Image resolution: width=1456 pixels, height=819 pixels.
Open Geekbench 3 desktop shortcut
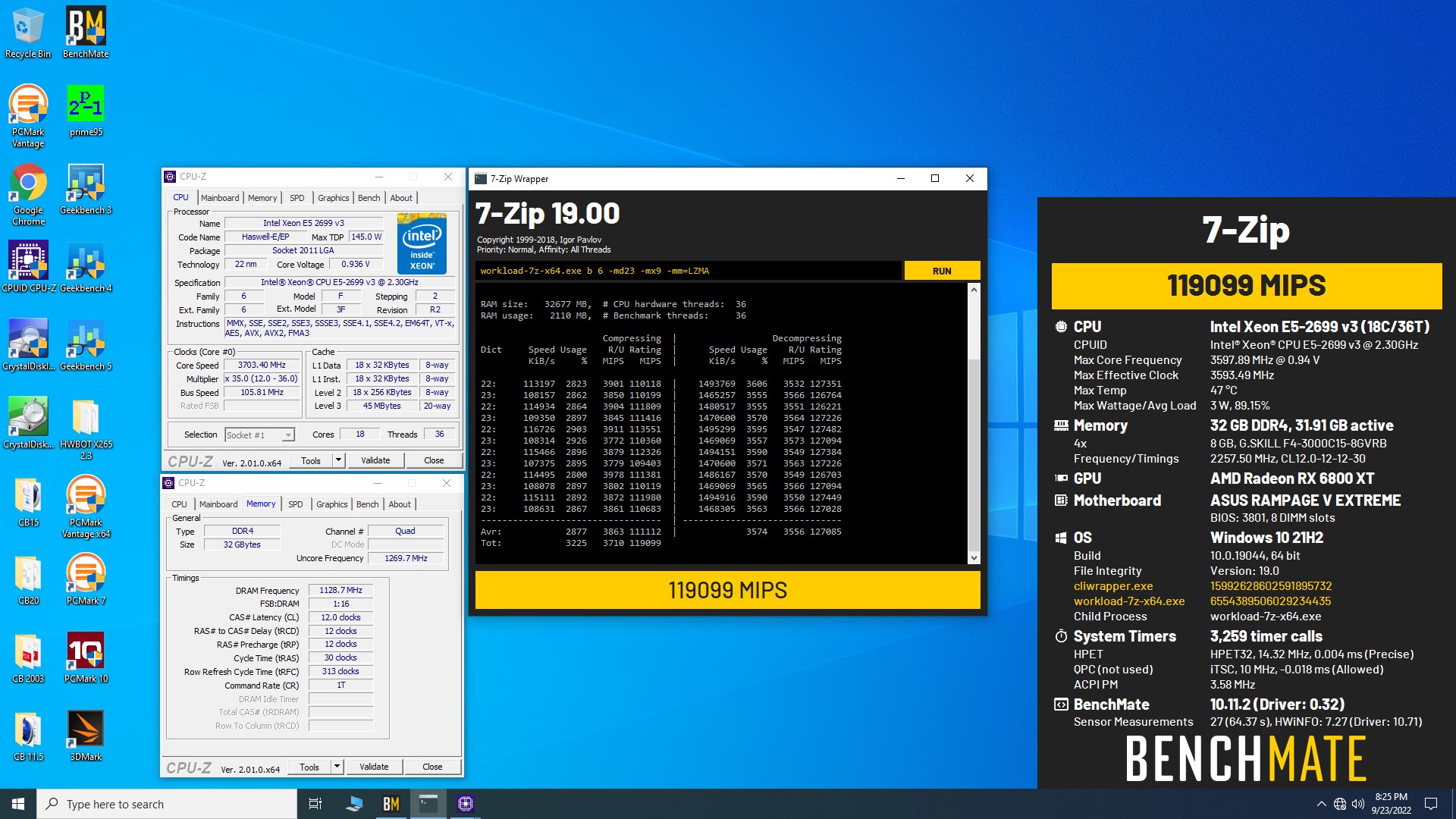click(x=86, y=190)
